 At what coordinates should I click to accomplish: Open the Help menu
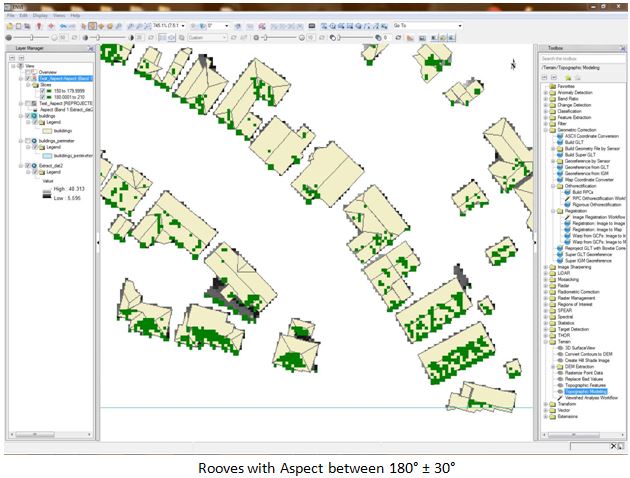tap(74, 16)
